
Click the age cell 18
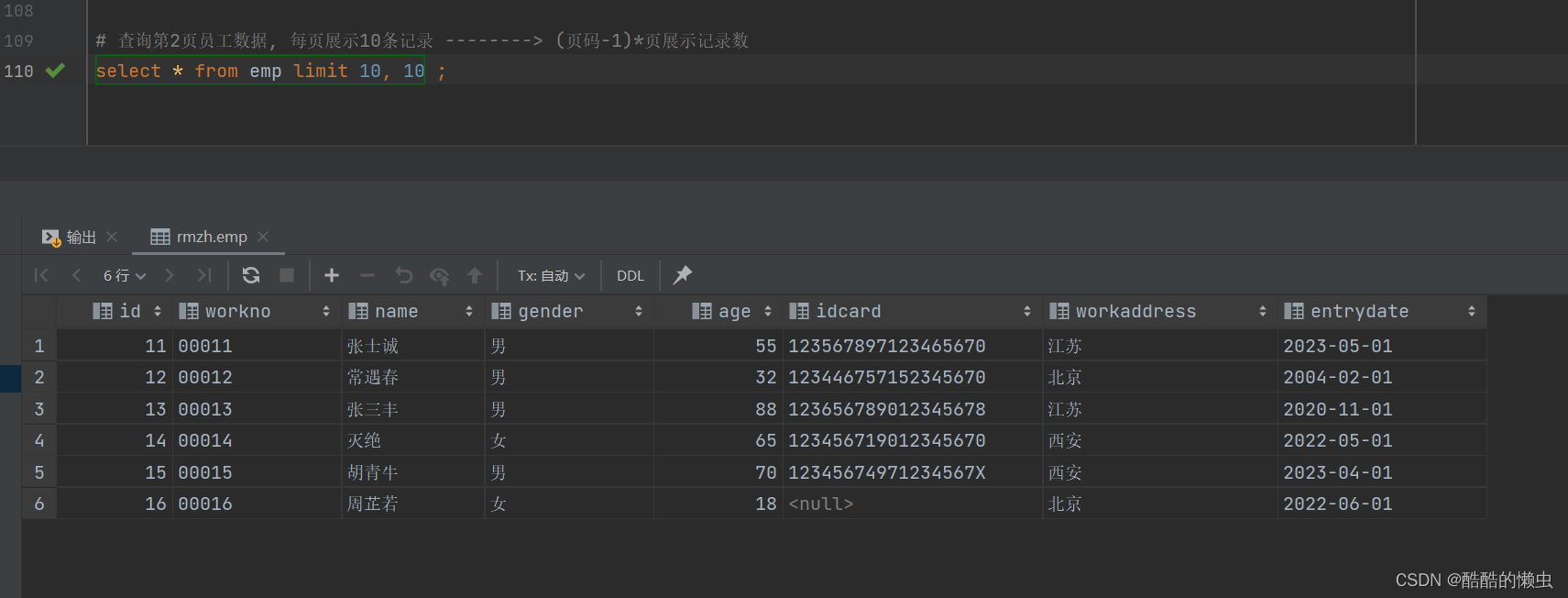pyautogui.click(x=718, y=504)
